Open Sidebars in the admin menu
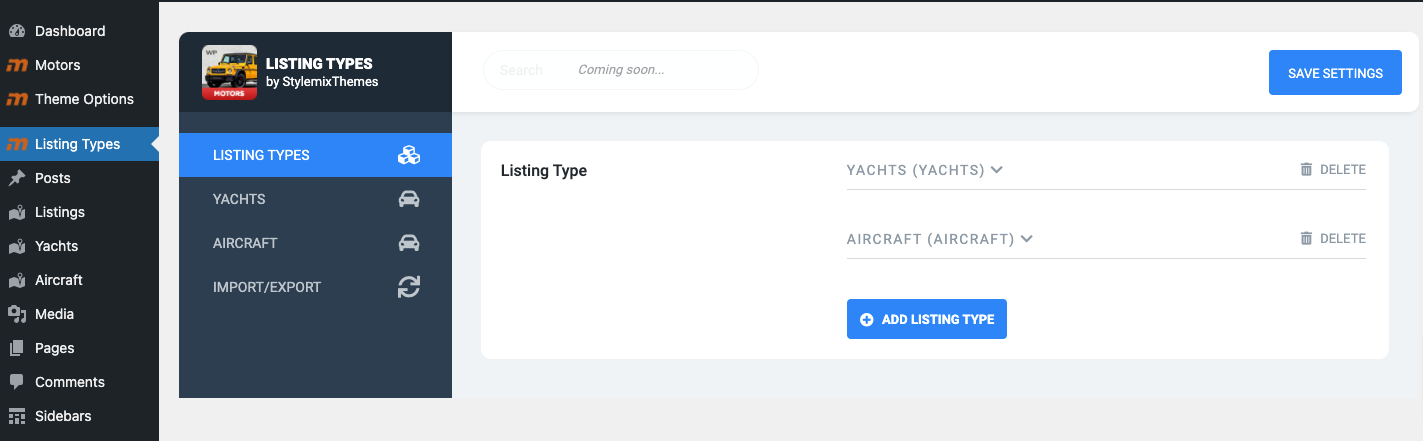1423x441 pixels. pyautogui.click(x=64, y=416)
